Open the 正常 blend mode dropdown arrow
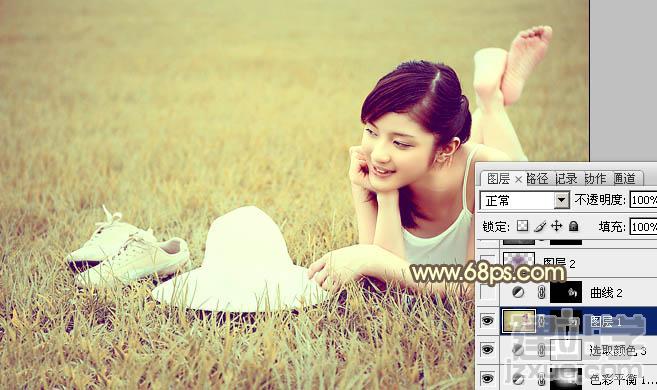The image size is (657, 390). 561,200
